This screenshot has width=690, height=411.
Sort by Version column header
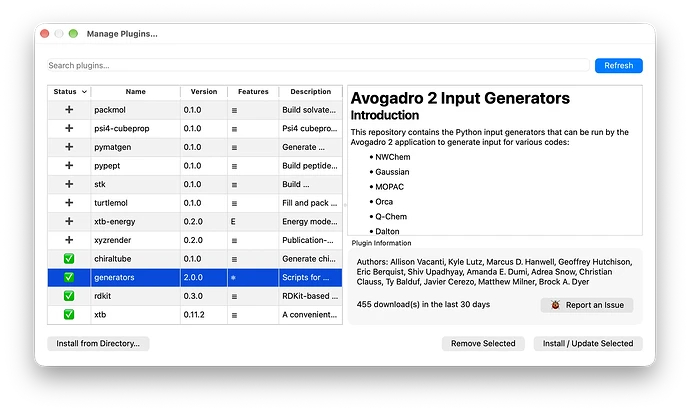pyautogui.click(x=204, y=92)
